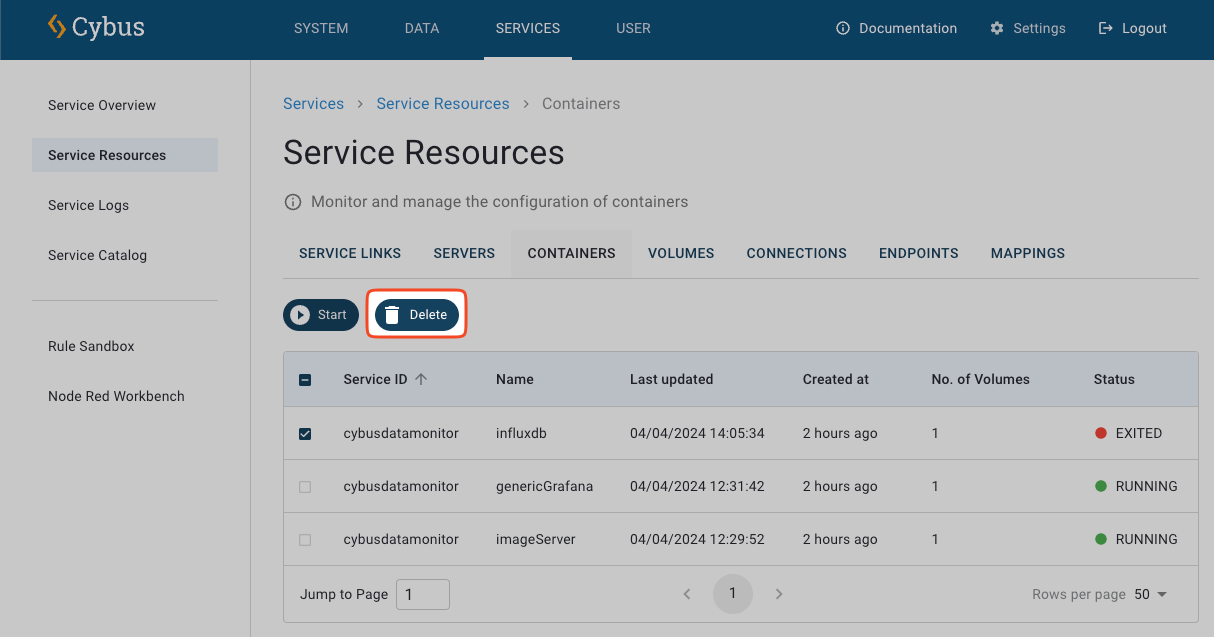Open Settings via the gear icon
1214x637 pixels.
click(x=997, y=29)
